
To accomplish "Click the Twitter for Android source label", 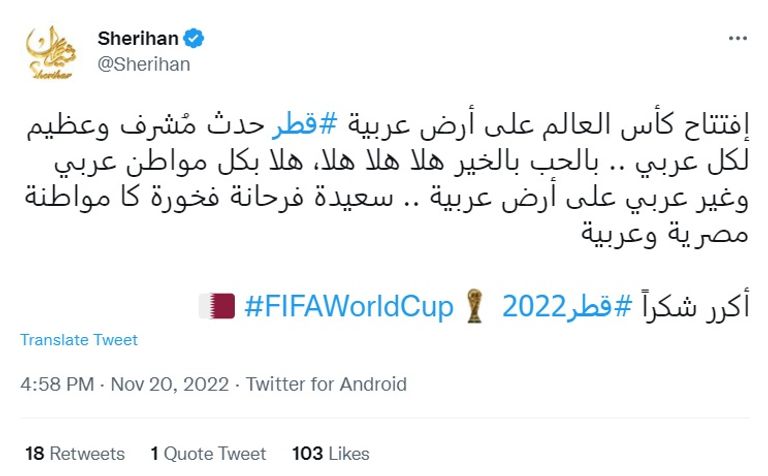I will [326, 384].
